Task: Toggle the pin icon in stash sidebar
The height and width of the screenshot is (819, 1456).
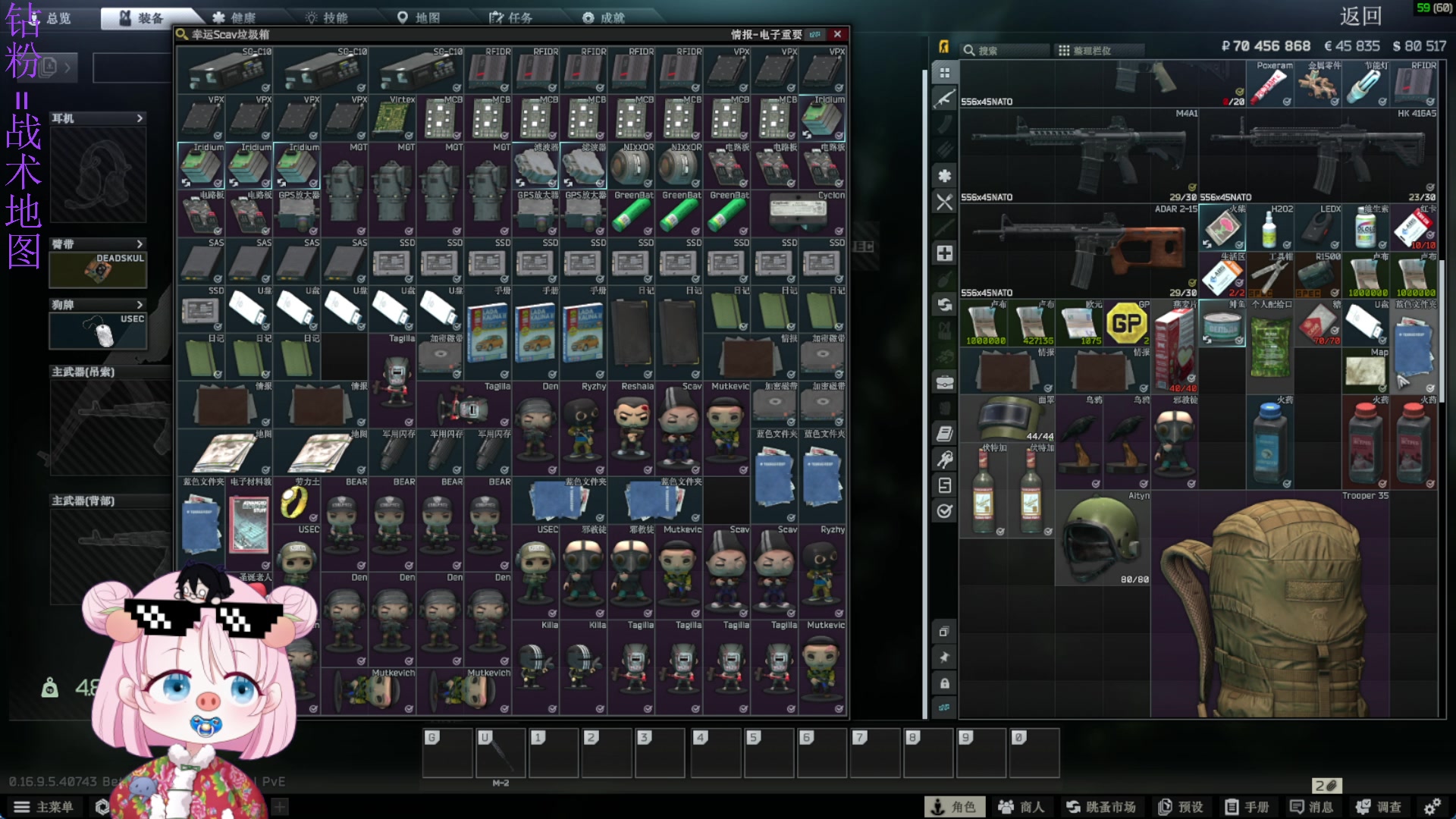Action: [944, 657]
